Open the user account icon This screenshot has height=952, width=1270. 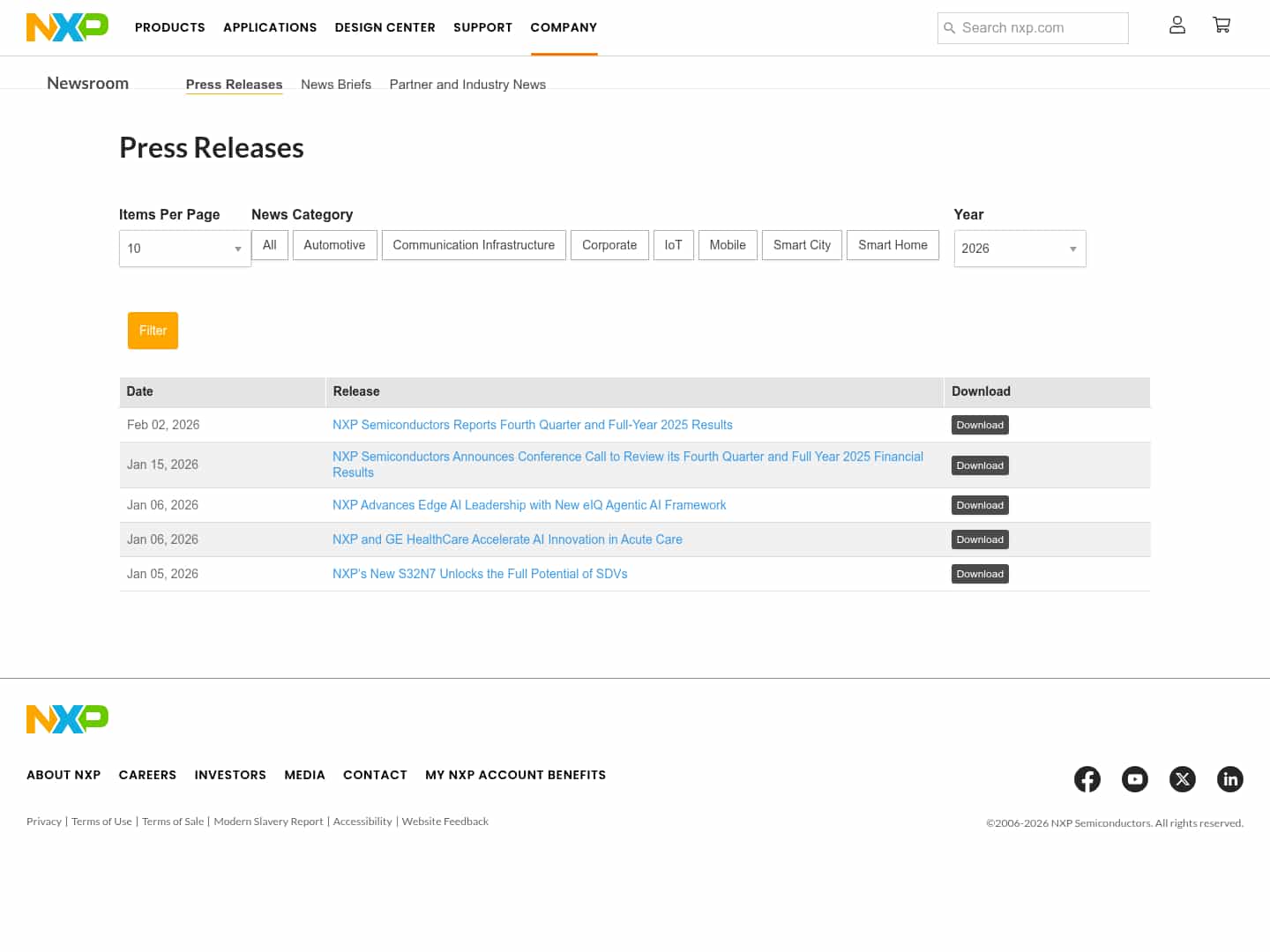point(1177,26)
